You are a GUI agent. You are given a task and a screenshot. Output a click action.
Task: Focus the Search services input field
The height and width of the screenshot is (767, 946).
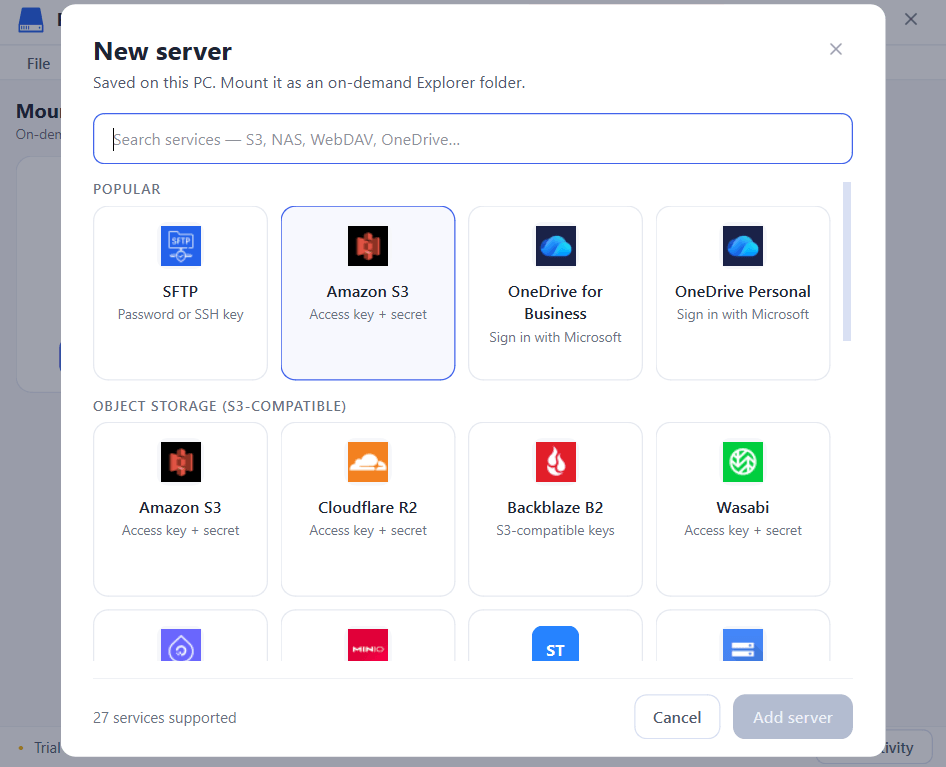tap(472, 139)
